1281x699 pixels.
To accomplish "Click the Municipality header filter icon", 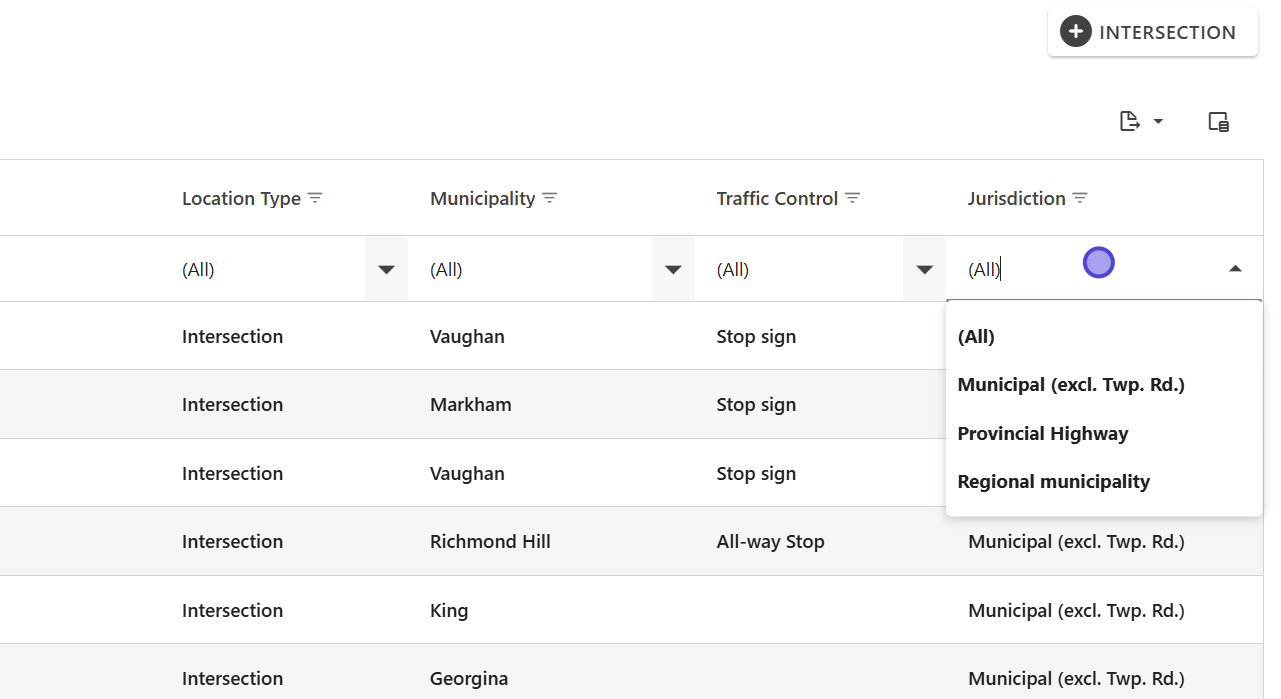I will pos(550,198).
